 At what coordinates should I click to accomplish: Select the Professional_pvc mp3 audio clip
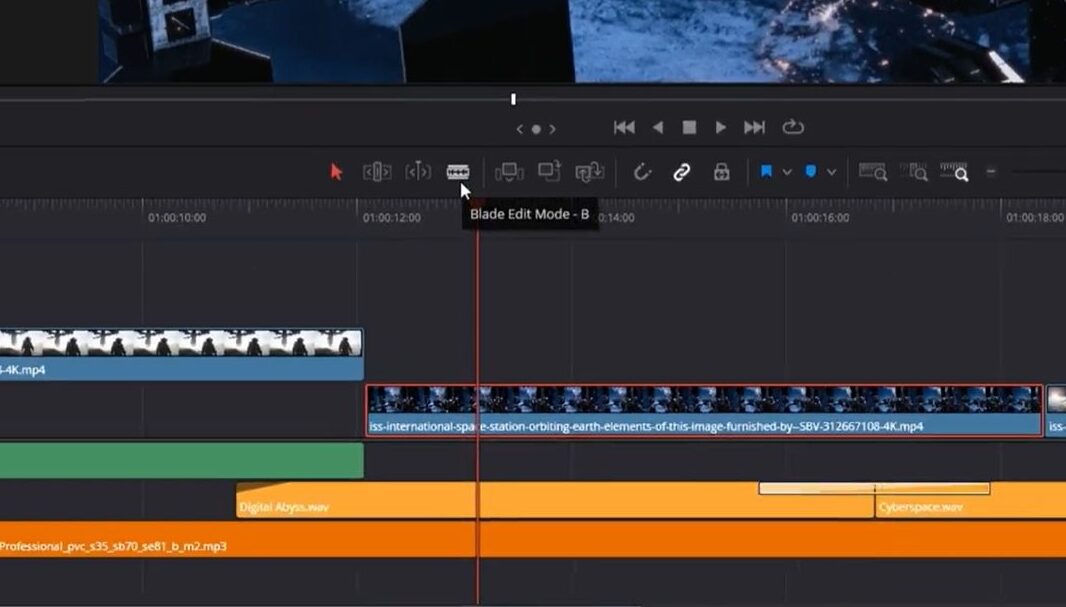tap(533, 540)
